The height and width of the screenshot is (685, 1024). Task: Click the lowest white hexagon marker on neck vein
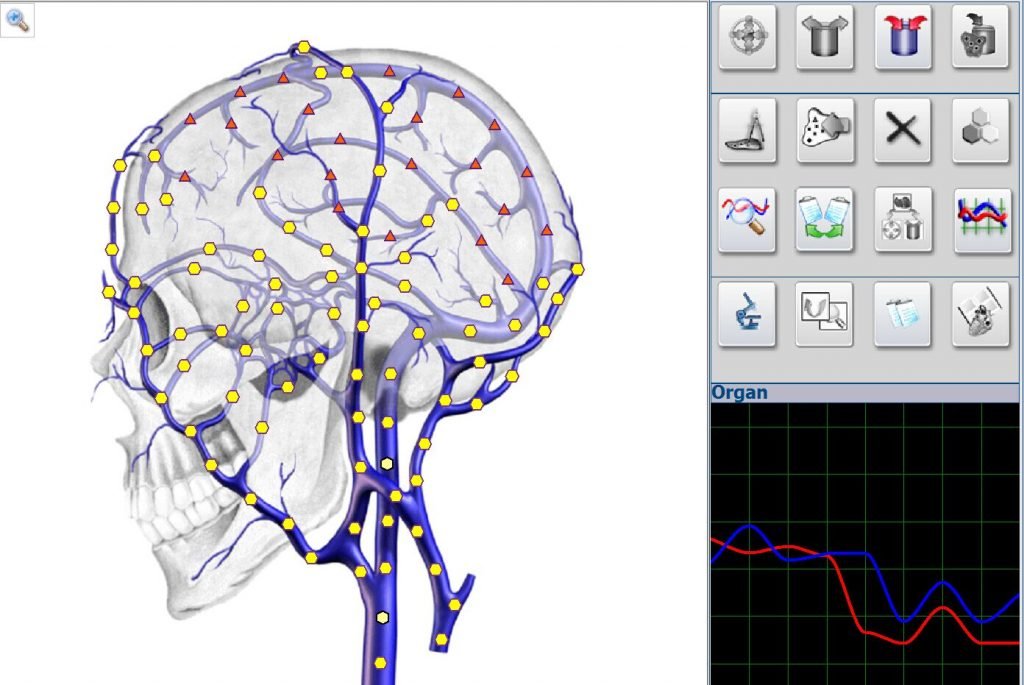(x=382, y=618)
